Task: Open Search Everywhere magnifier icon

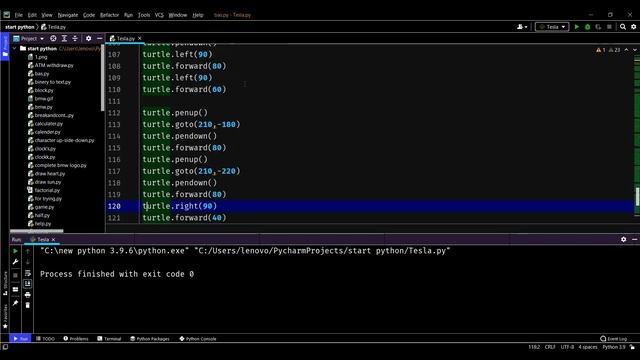Action: [x=623, y=27]
